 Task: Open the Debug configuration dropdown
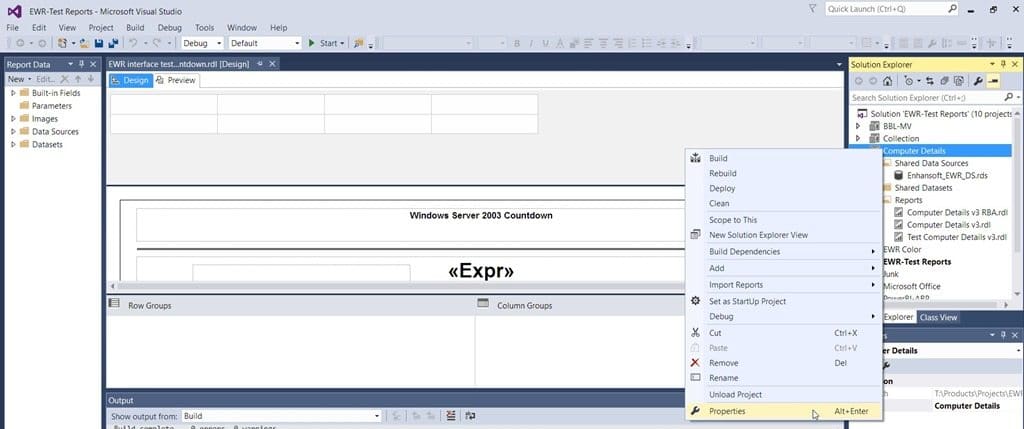click(202, 43)
